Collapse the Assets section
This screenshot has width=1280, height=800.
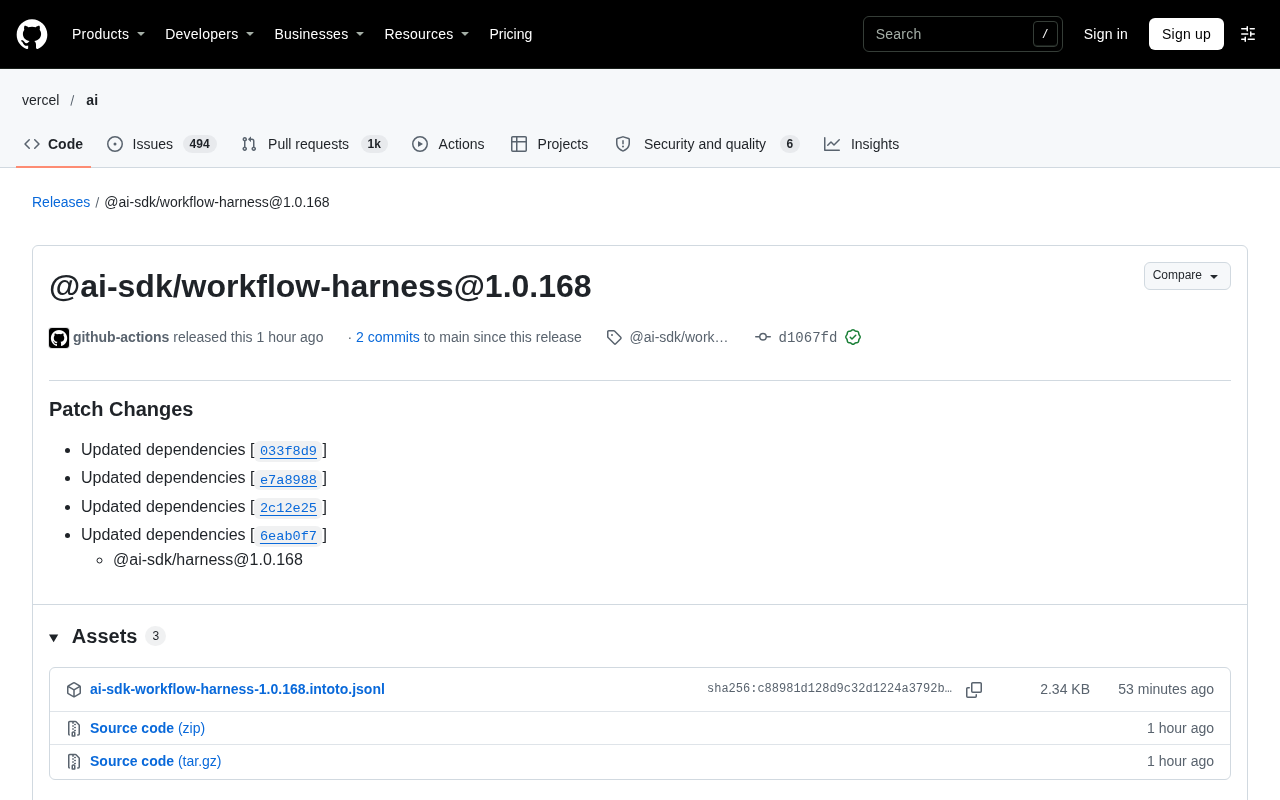coord(54,637)
